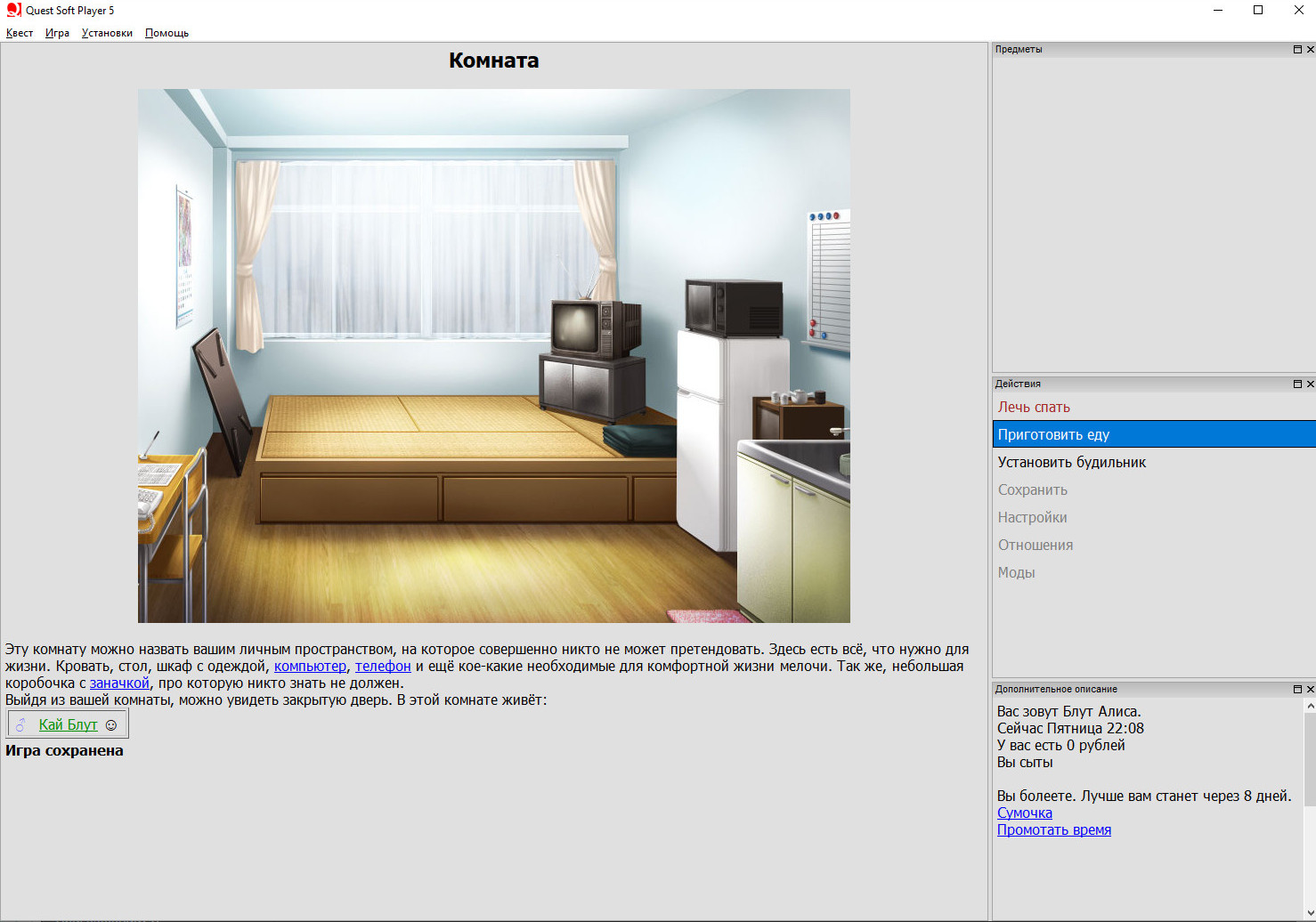
Task: Click the Вы сыты status line
Action: 1025,762
